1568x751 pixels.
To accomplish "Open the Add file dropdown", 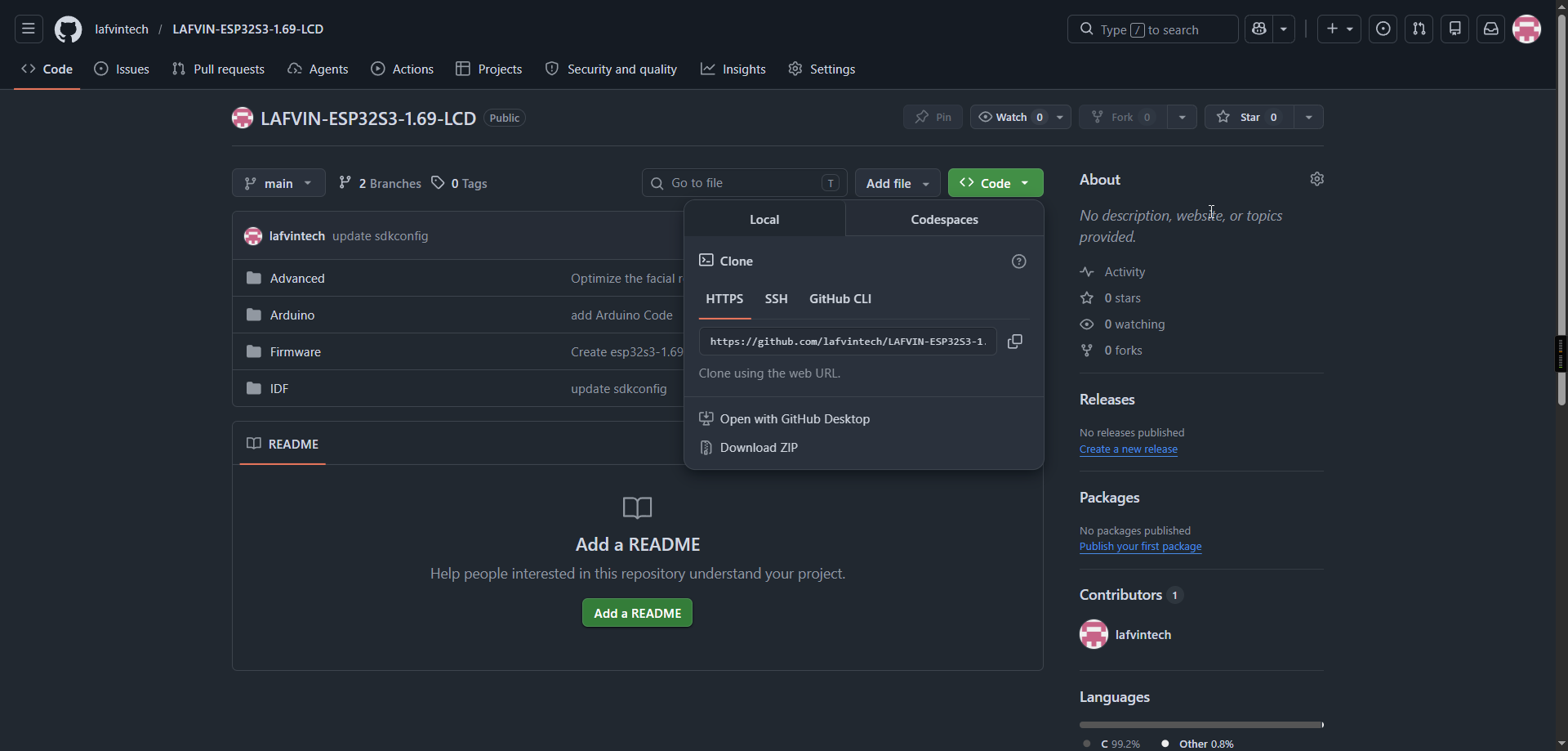I will point(898,183).
